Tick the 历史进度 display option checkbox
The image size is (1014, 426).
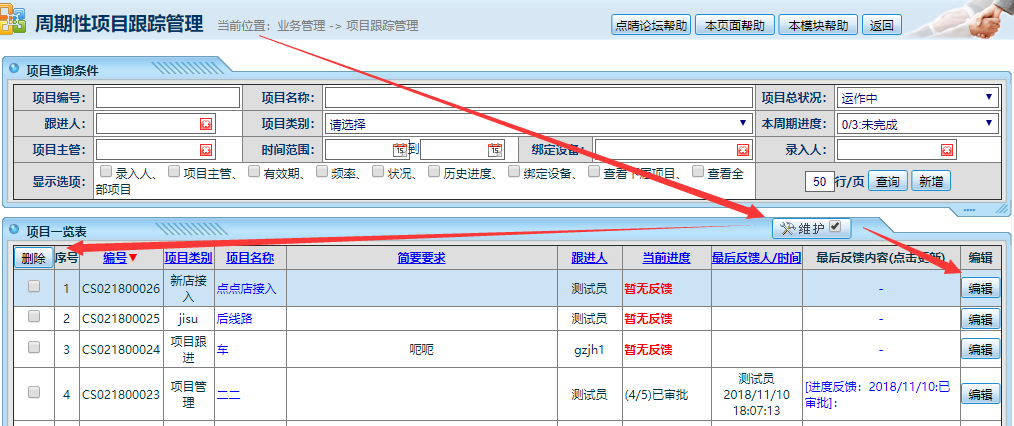click(x=435, y=171)
